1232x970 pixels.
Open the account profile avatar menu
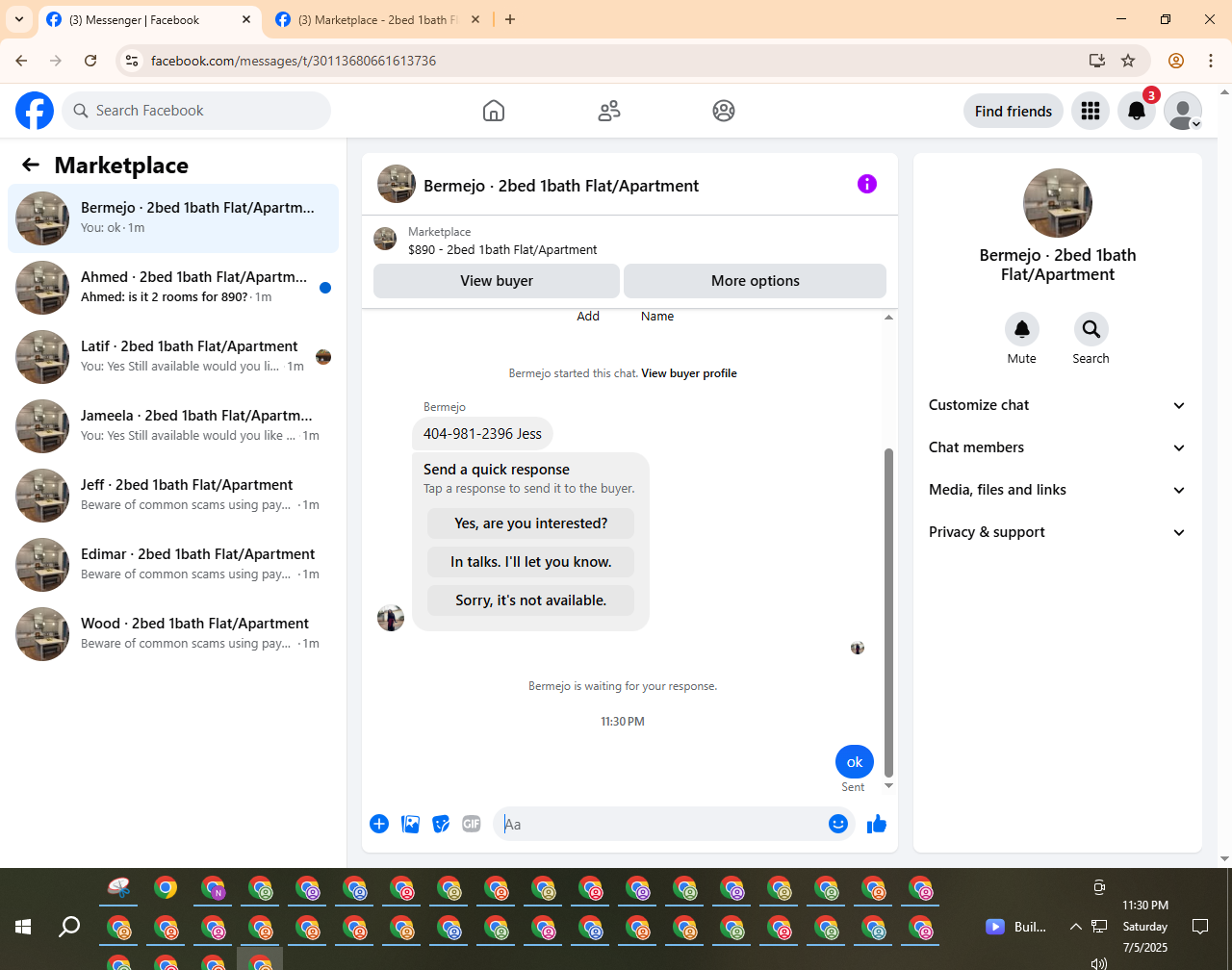pyautogui.click(x=1183, y=111)
